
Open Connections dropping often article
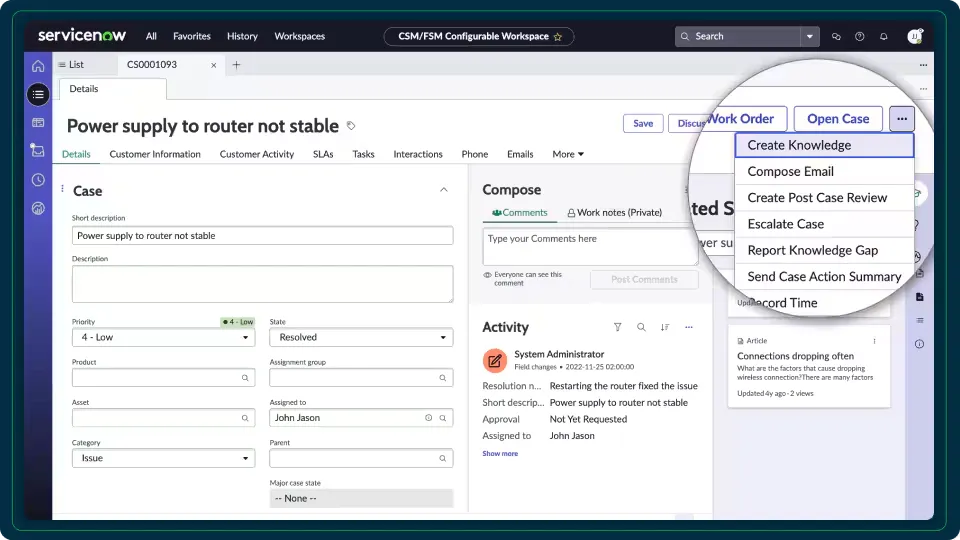coord(795,356)
